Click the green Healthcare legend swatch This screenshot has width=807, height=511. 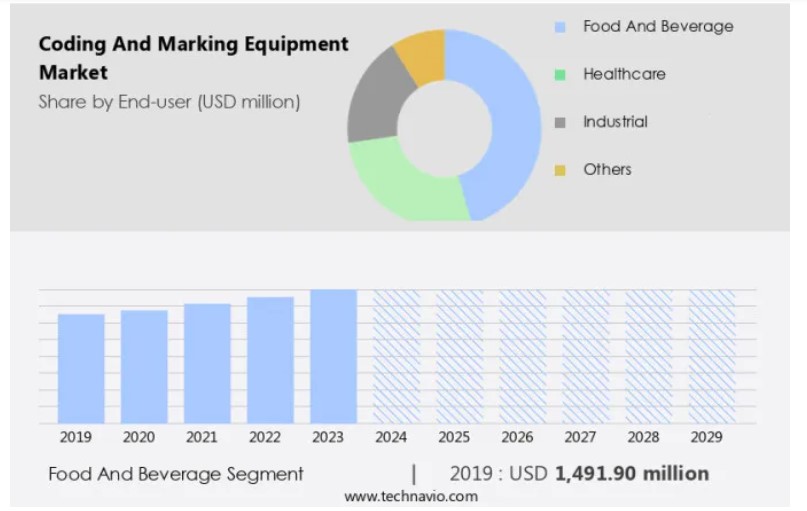pyautogui.click(x=560, y=75)
